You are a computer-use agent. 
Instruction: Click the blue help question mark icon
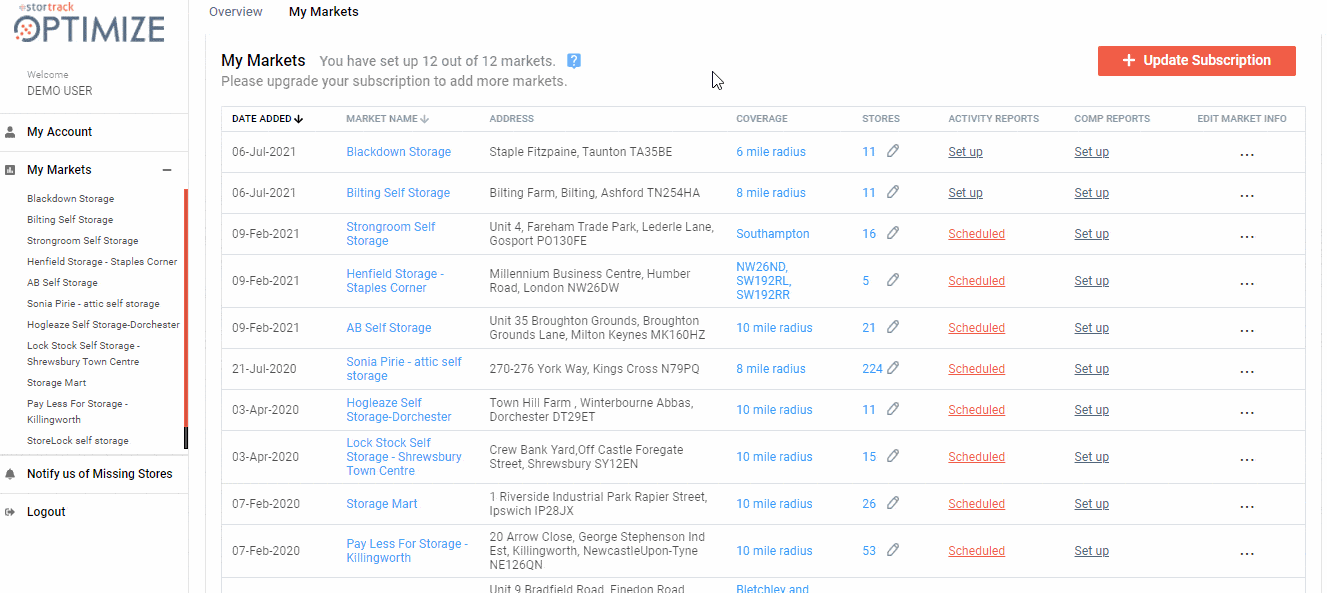click(x=574, y=60)
